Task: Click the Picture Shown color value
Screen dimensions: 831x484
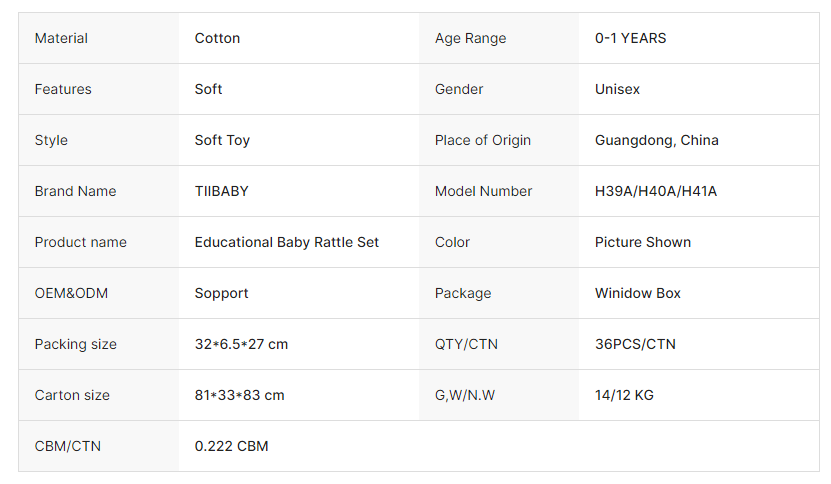Action: (x=642, y=242)
